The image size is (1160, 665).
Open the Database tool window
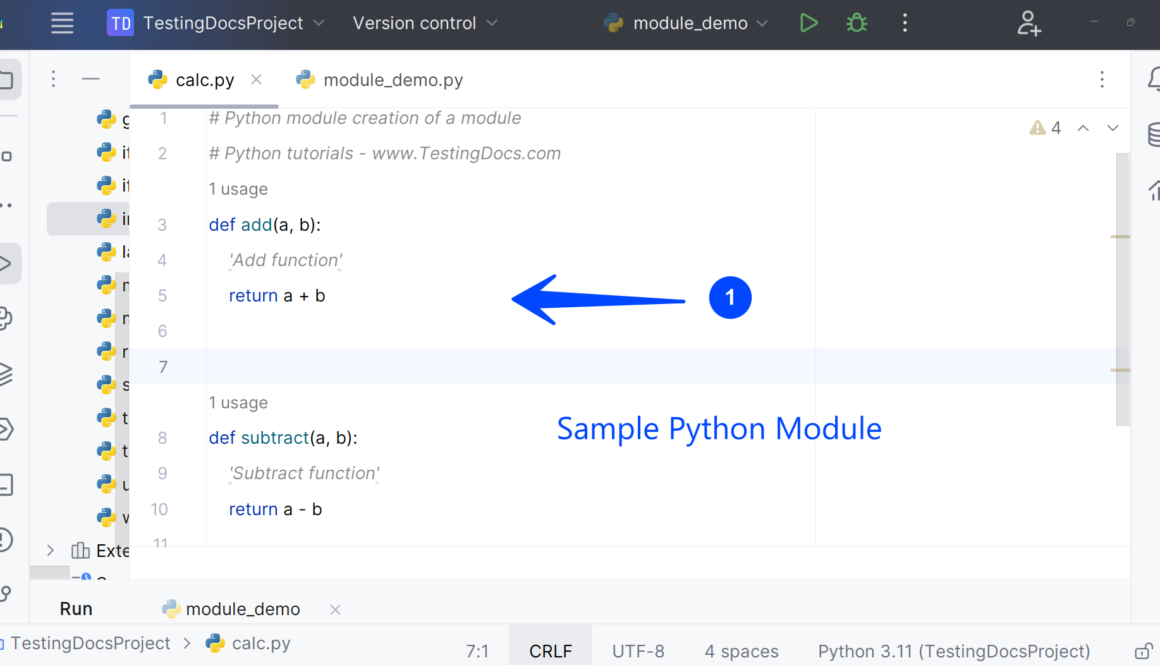1153,134
